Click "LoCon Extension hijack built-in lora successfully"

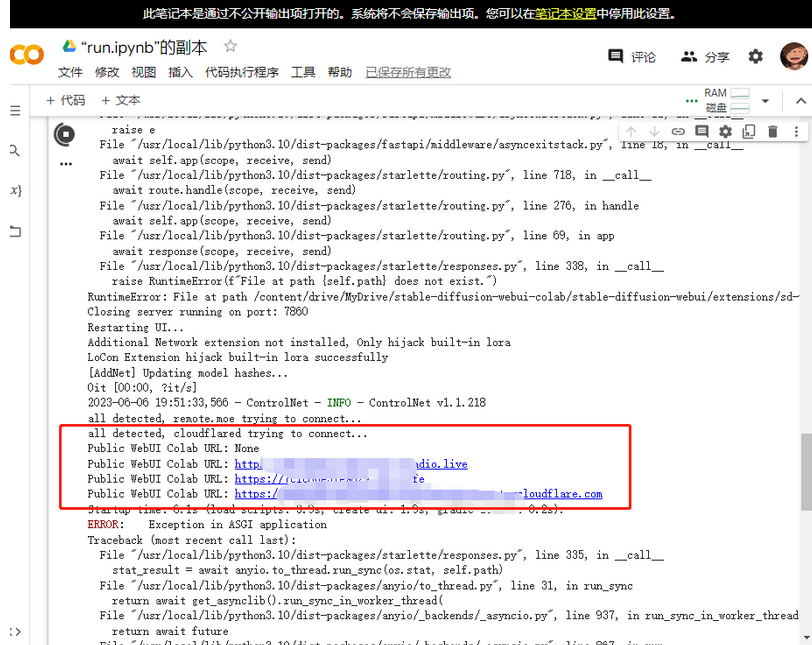pos(237,357)
